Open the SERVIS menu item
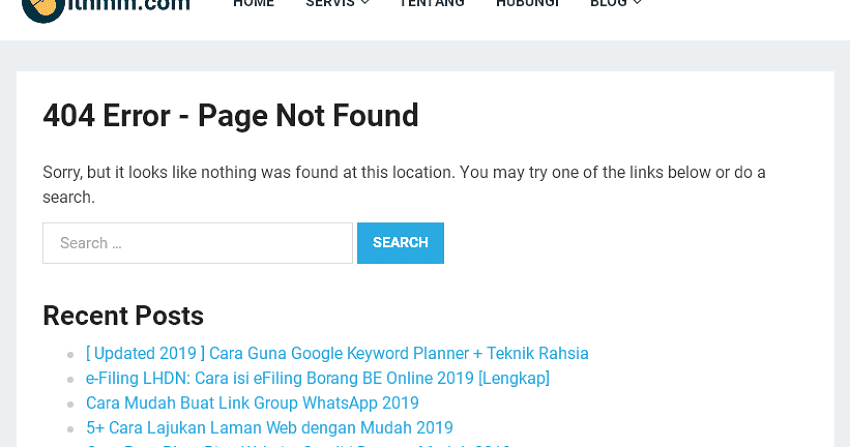The width and height of the screenshot is (850, 447). (x=330, y=4)
